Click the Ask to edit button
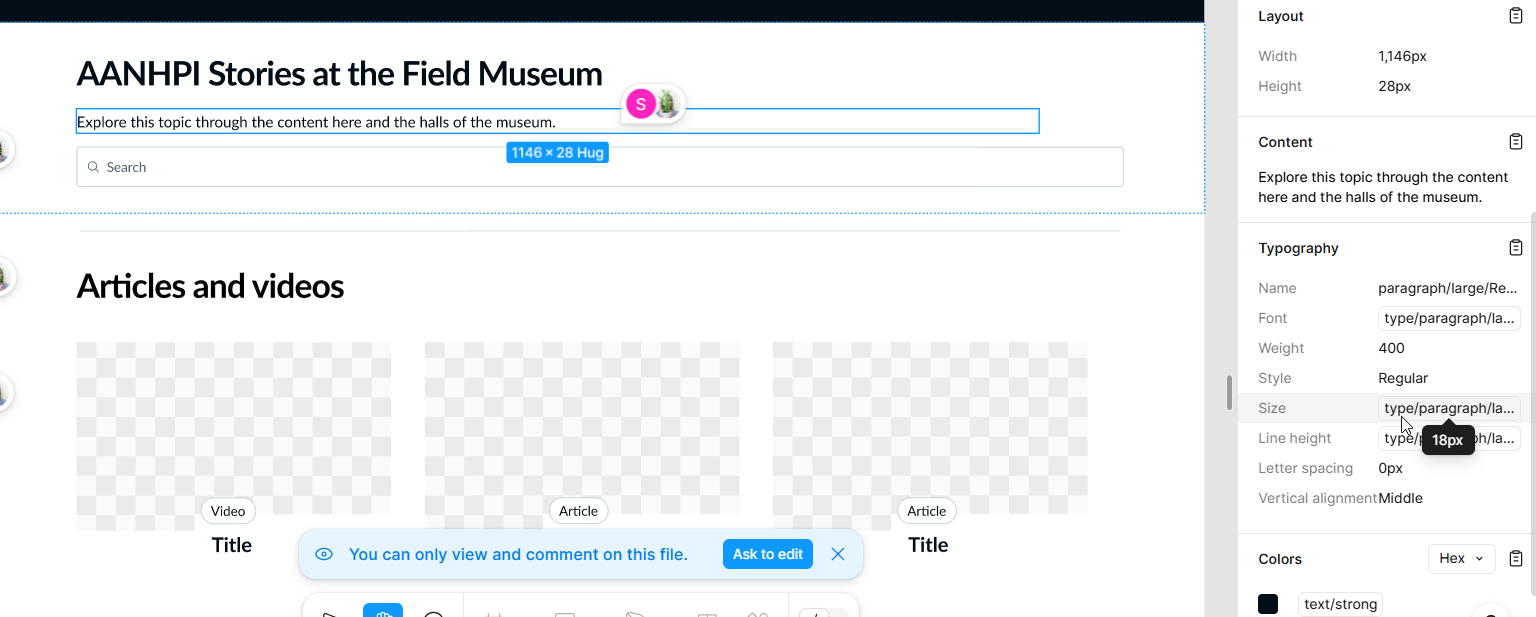Screen dimensions: 1536x617 click(768, 554)
